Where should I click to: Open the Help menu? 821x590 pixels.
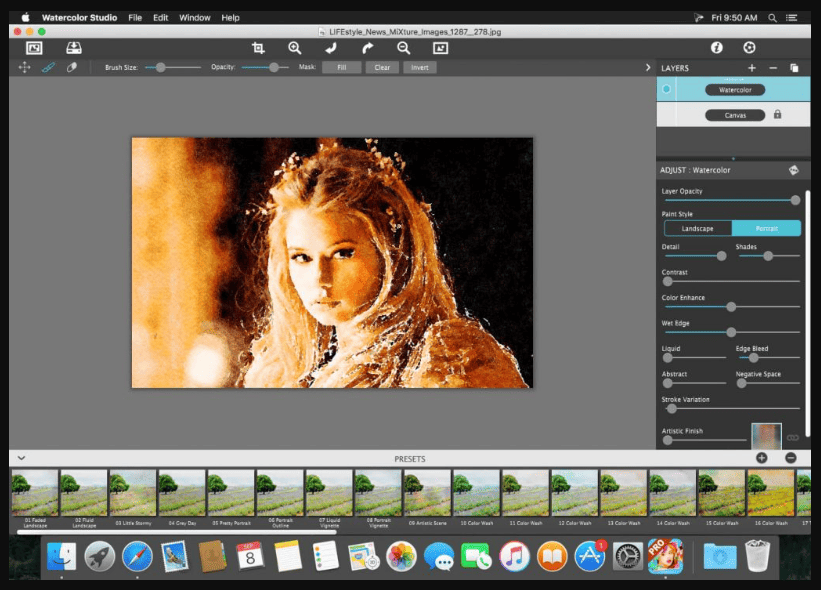pyautogui.click(x=230, y=18)
